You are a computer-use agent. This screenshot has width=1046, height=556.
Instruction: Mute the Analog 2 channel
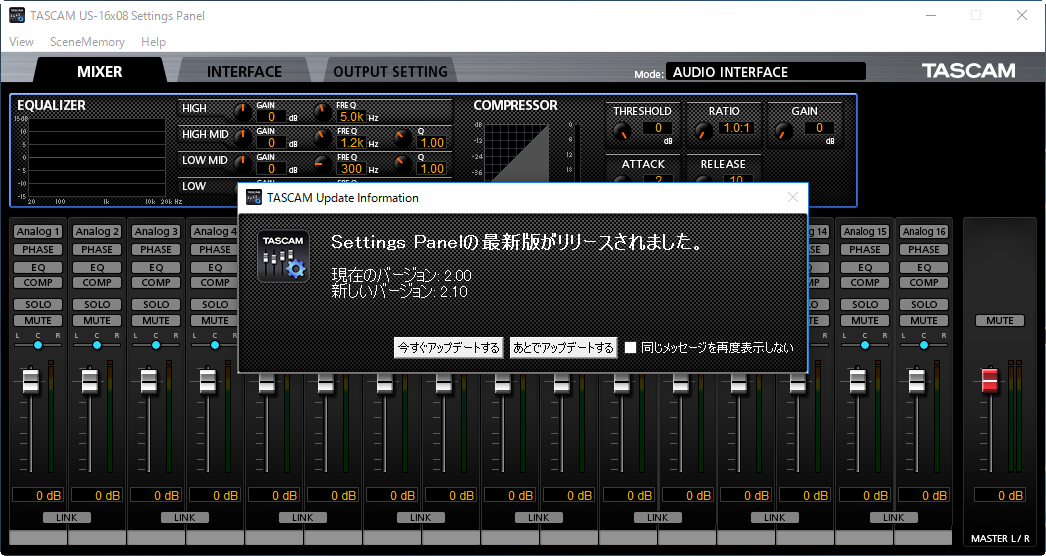97,320
